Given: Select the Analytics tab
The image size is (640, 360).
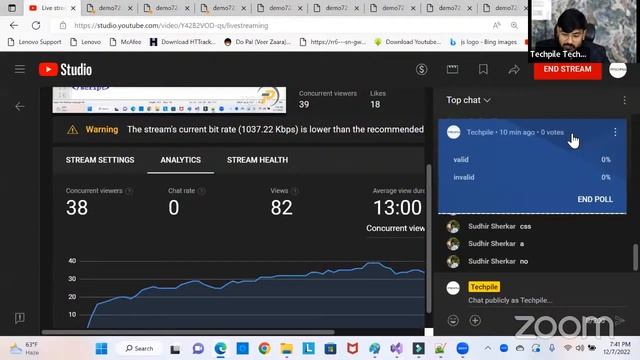Looking at the screenshot, I should click(180, 160).
